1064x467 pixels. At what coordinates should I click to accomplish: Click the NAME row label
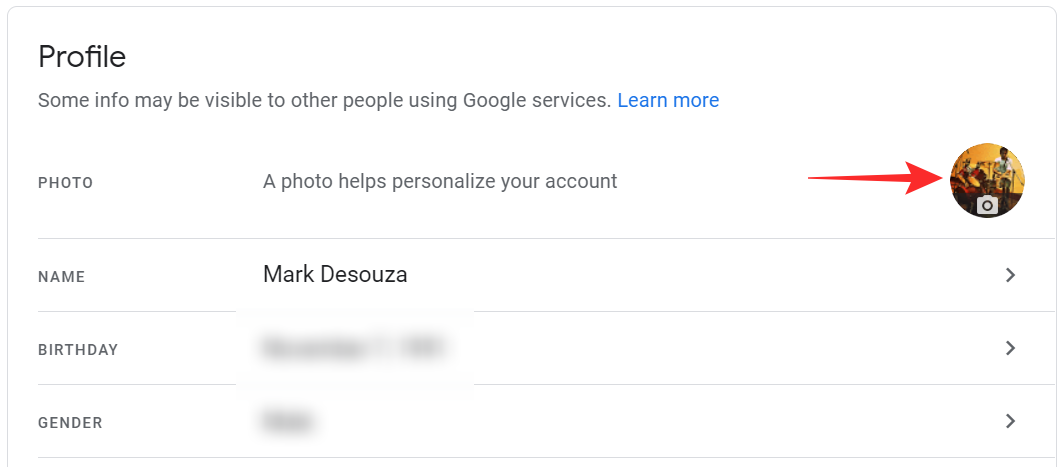click(x=62, y=277)
